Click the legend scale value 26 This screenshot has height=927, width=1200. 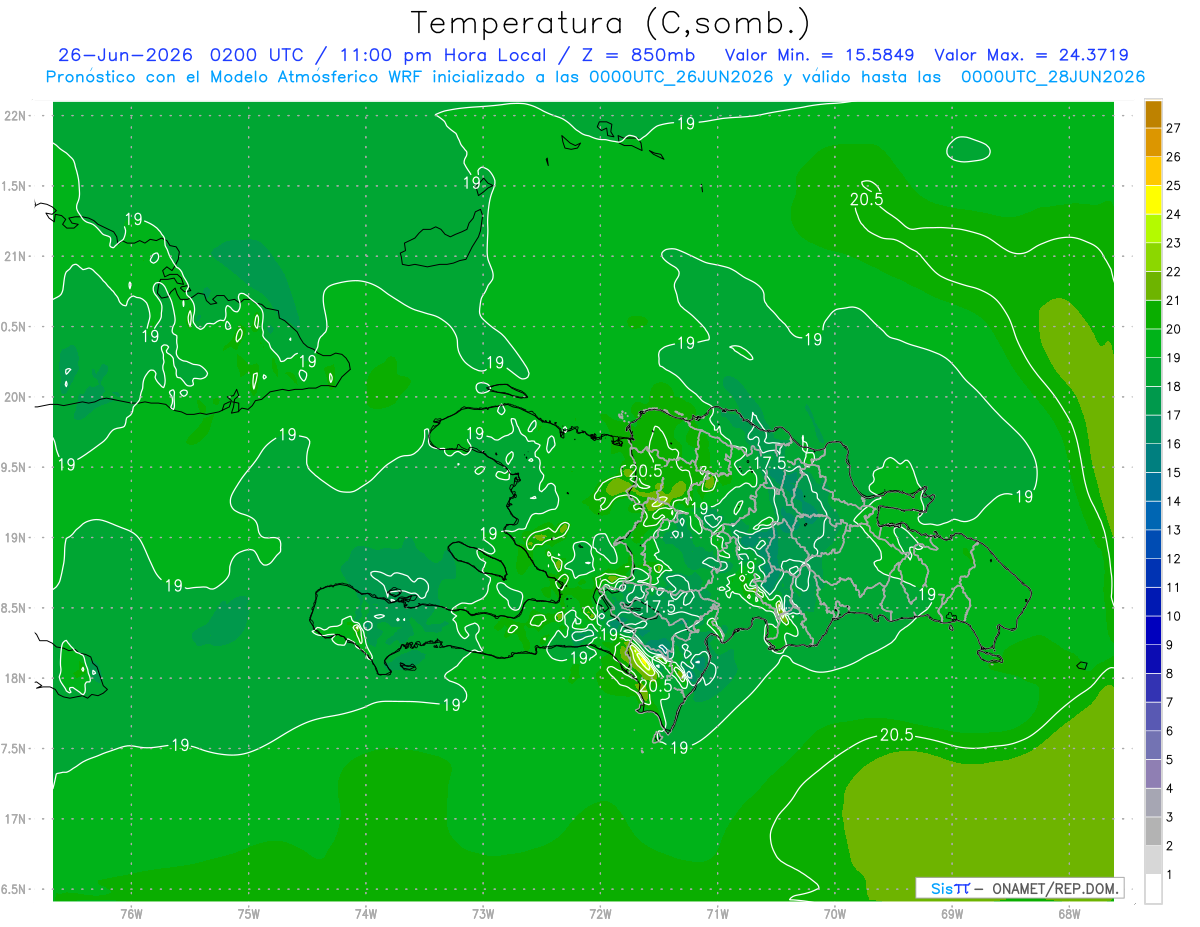click(x=1174, y=157)
